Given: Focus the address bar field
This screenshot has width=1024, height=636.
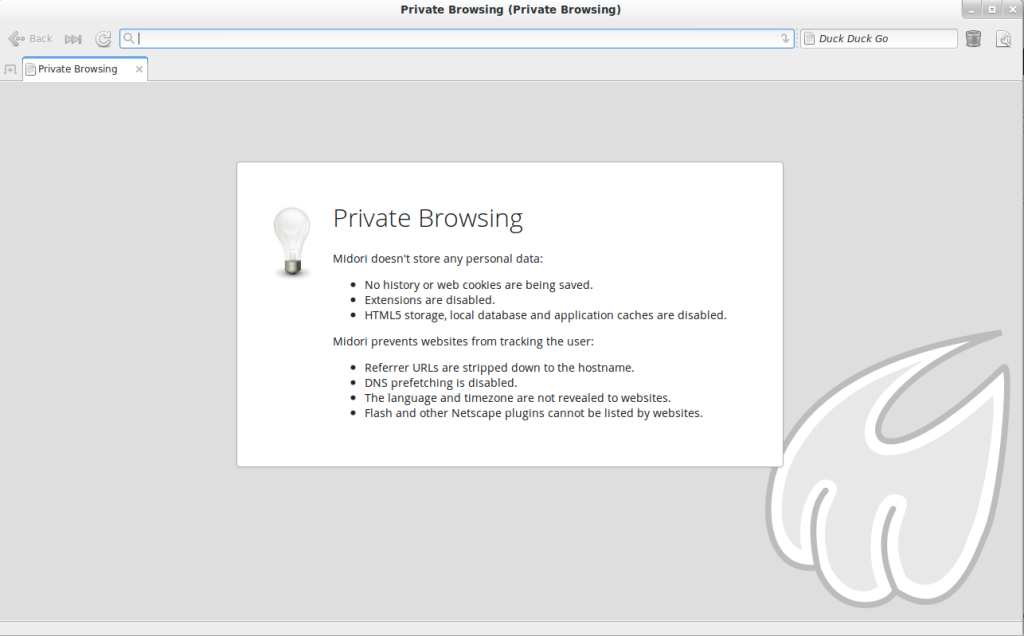Looking at the screenshot, I should coord(456,39).
